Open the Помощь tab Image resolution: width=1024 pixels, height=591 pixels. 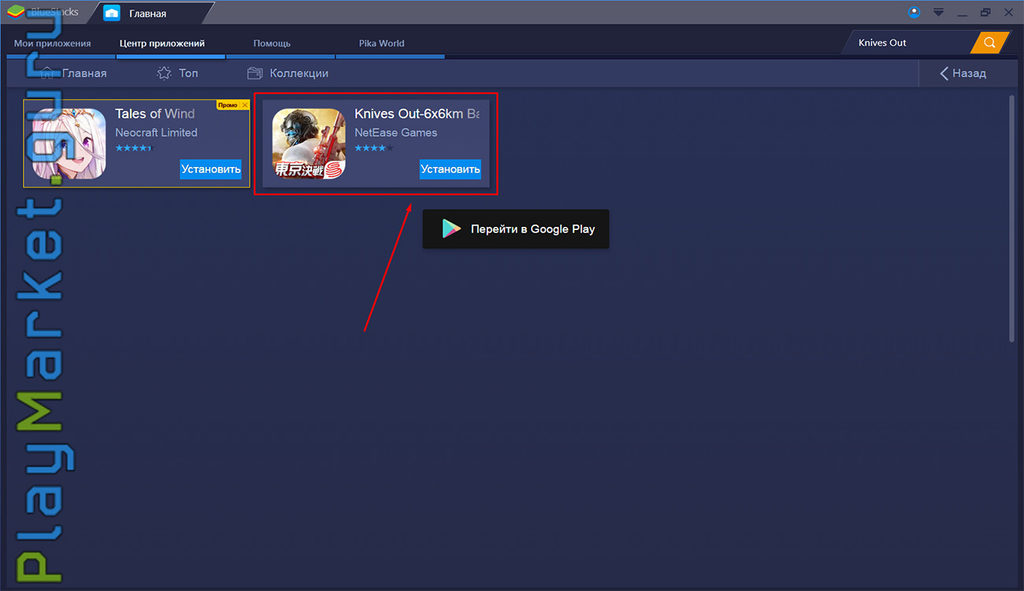coord(272,43)
